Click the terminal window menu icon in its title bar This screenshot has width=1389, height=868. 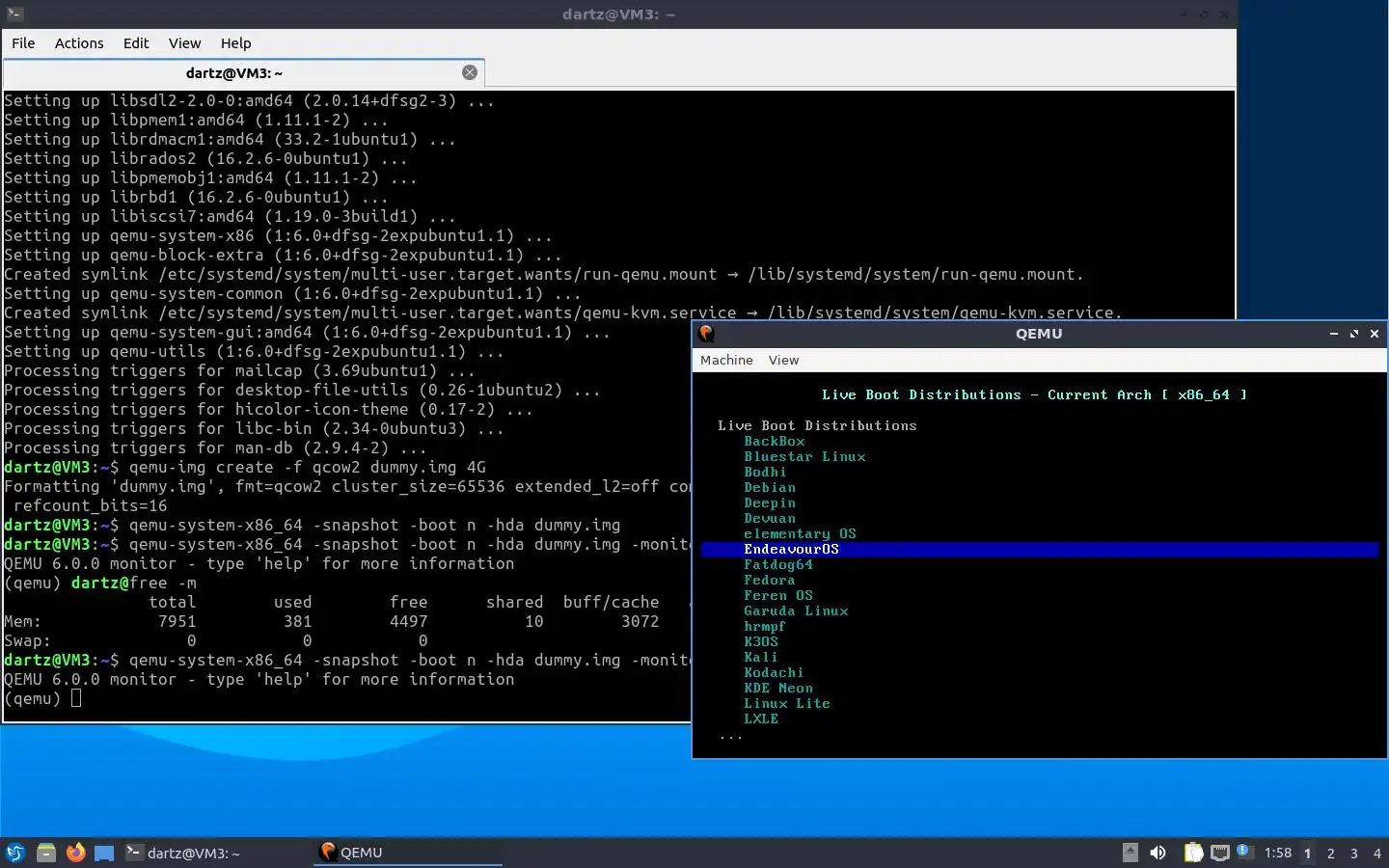tap(14, 14)
